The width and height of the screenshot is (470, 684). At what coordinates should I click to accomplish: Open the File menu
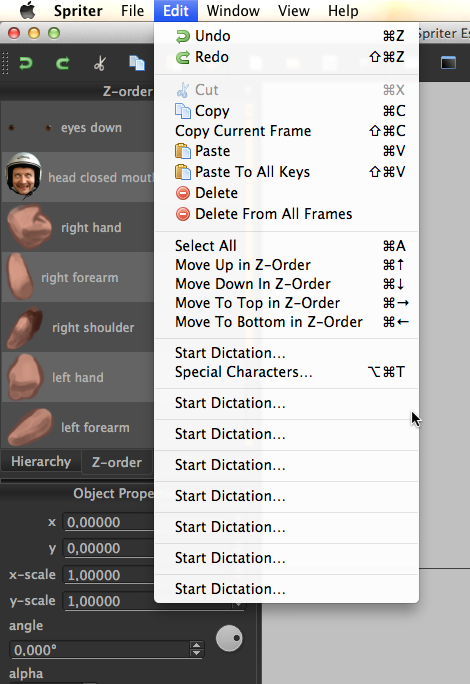pos(132,10)
